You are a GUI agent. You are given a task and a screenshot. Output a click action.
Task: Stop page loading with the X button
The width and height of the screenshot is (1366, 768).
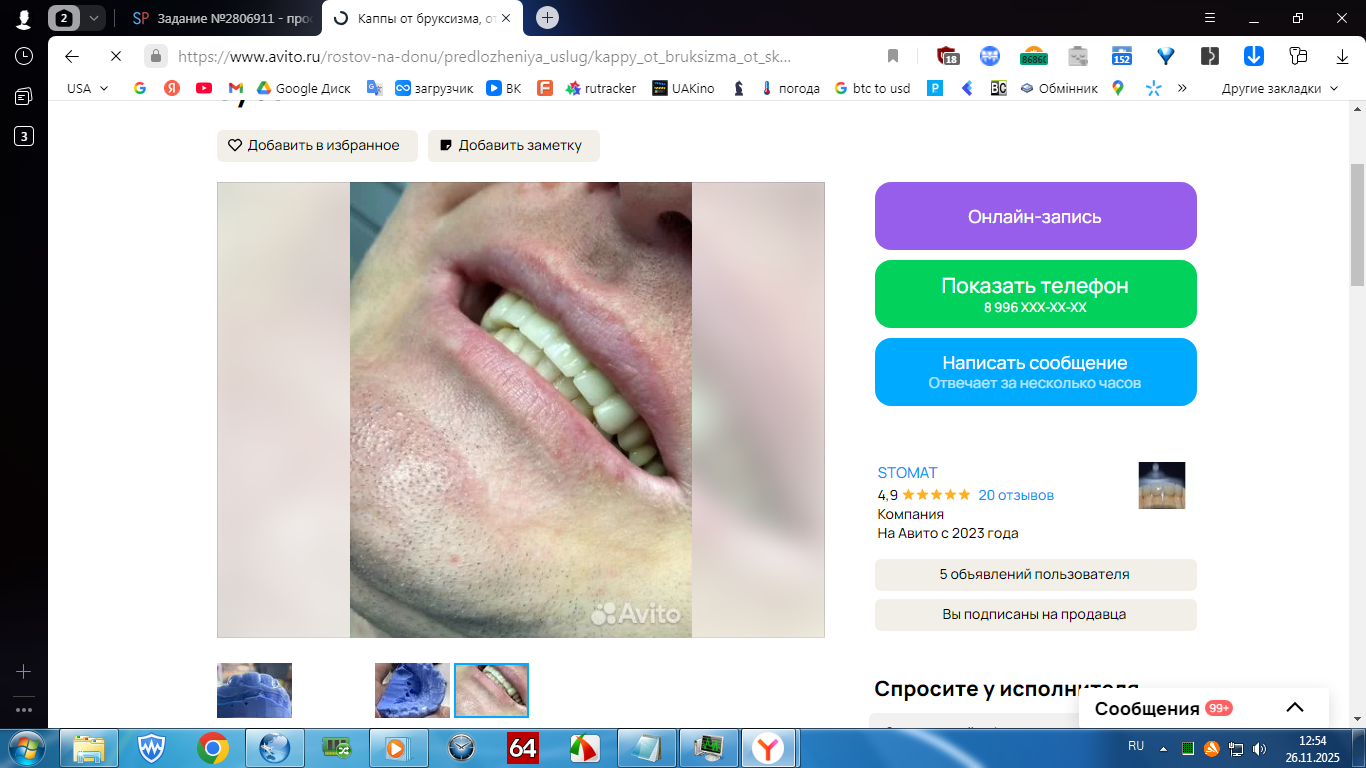coord(115,56)
